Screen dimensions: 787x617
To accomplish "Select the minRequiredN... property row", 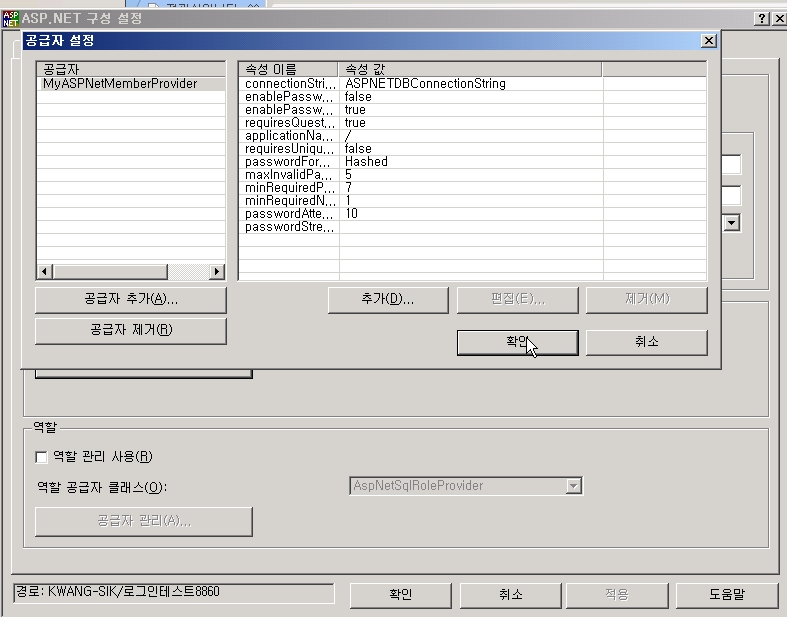I will (x=472, y=201).
